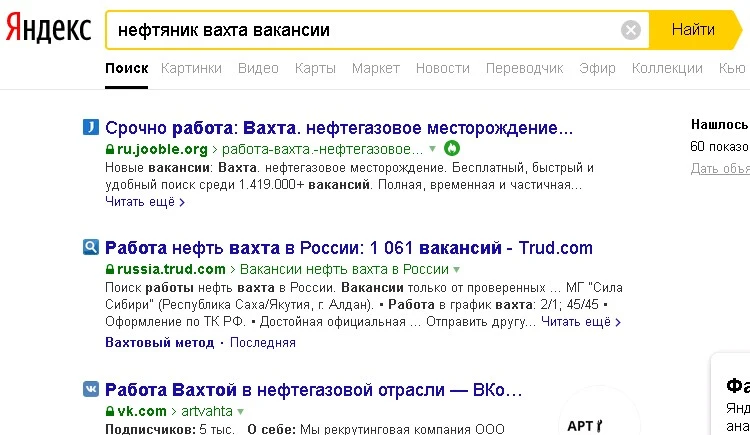Switch to the Картинки tab
This screenshot has height=435, width=750.
coord(191,68)
